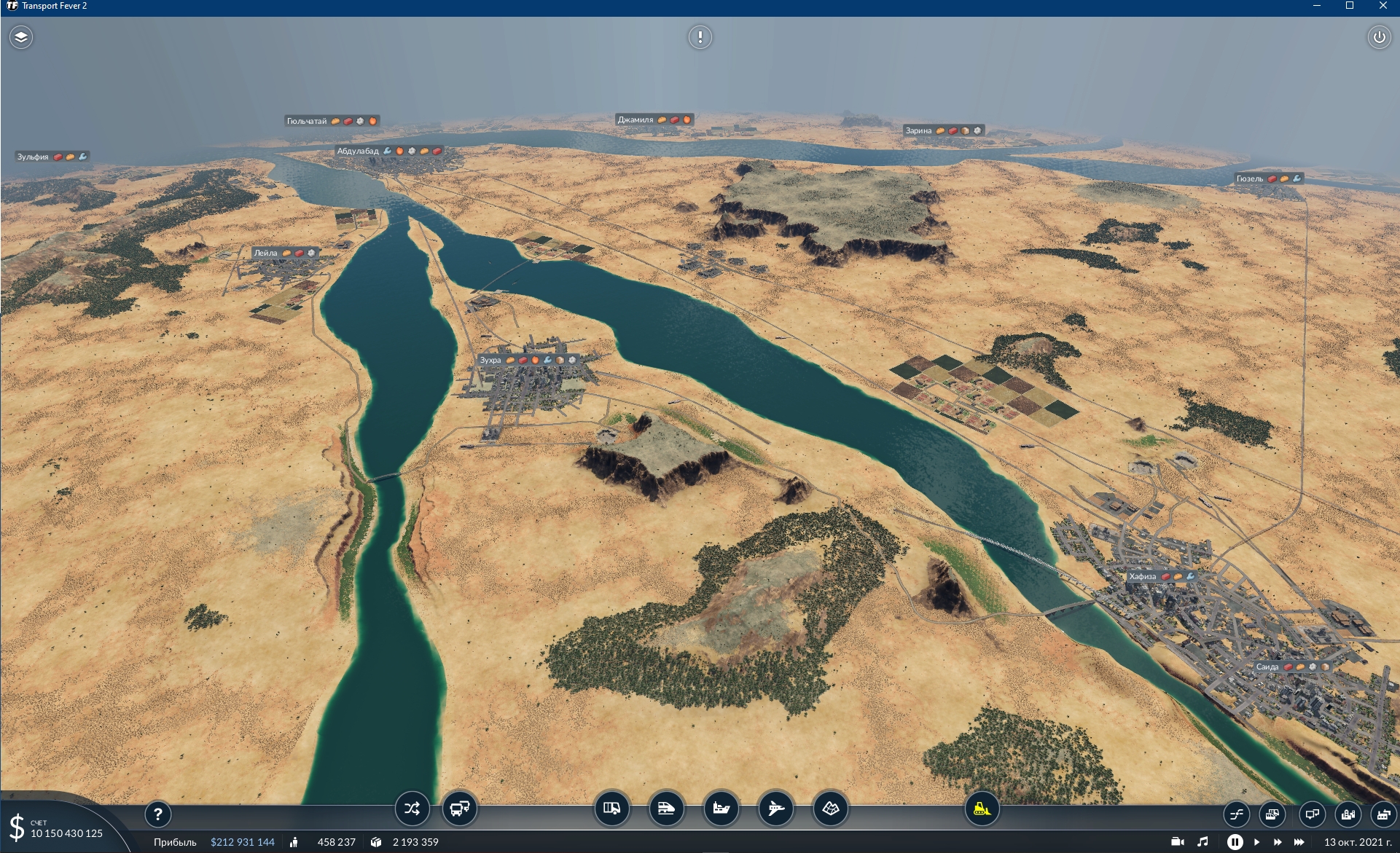
Task: Open the industries list icon
Action: click(x=1383, y=814)
